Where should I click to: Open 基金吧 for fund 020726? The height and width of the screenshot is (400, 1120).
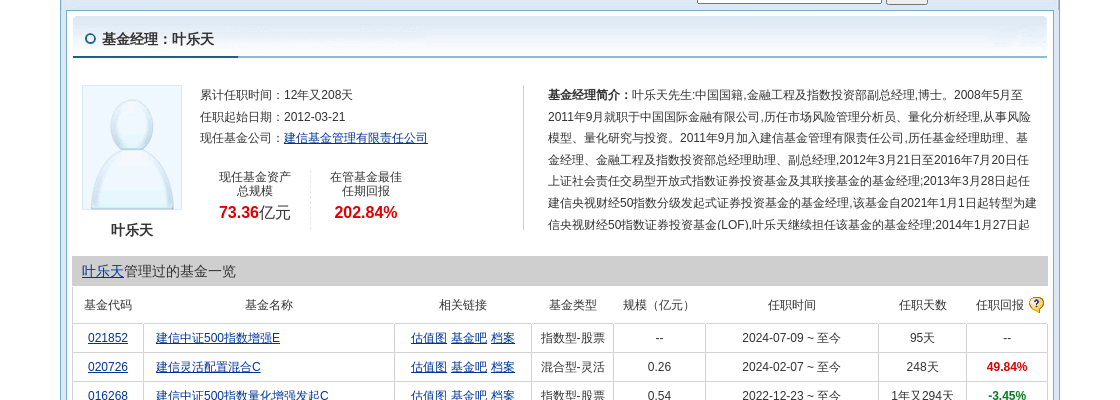coord(469,367)
